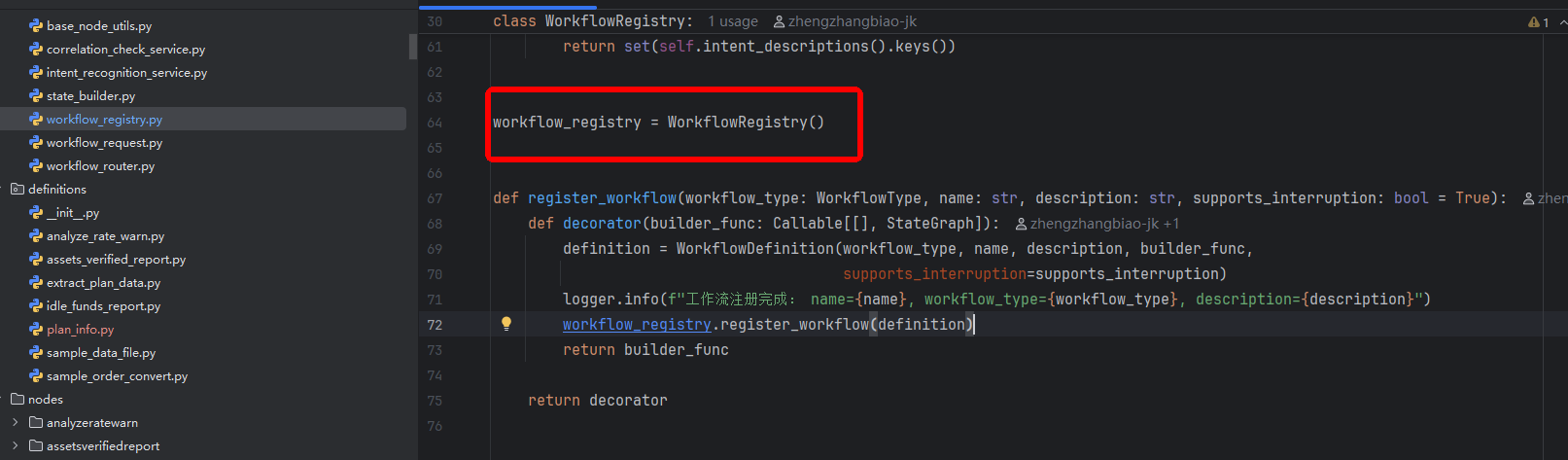The image size is (1568, 460).
Task: Click line number 67 in the gutter
Action: point(435,198)
